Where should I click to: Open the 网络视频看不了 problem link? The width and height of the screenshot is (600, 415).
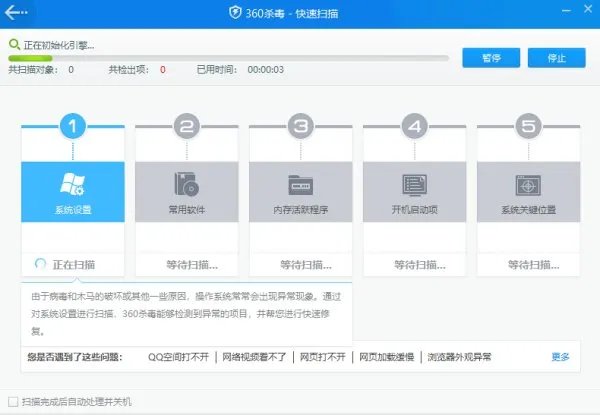pyautogui.click(x=254, y=357)
